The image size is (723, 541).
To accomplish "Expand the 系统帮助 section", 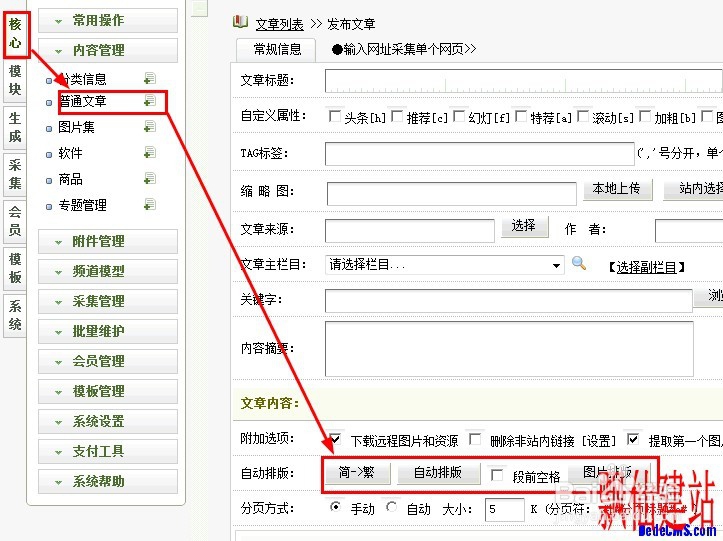I will [x=108, y=481].
